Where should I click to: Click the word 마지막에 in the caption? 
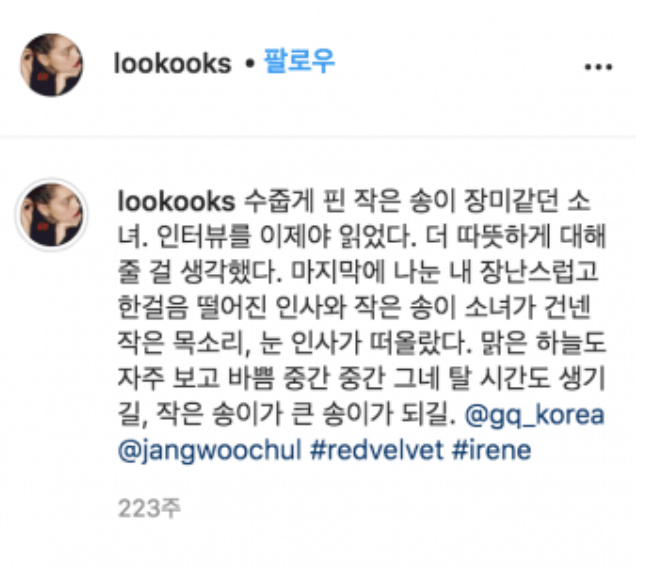338,272
